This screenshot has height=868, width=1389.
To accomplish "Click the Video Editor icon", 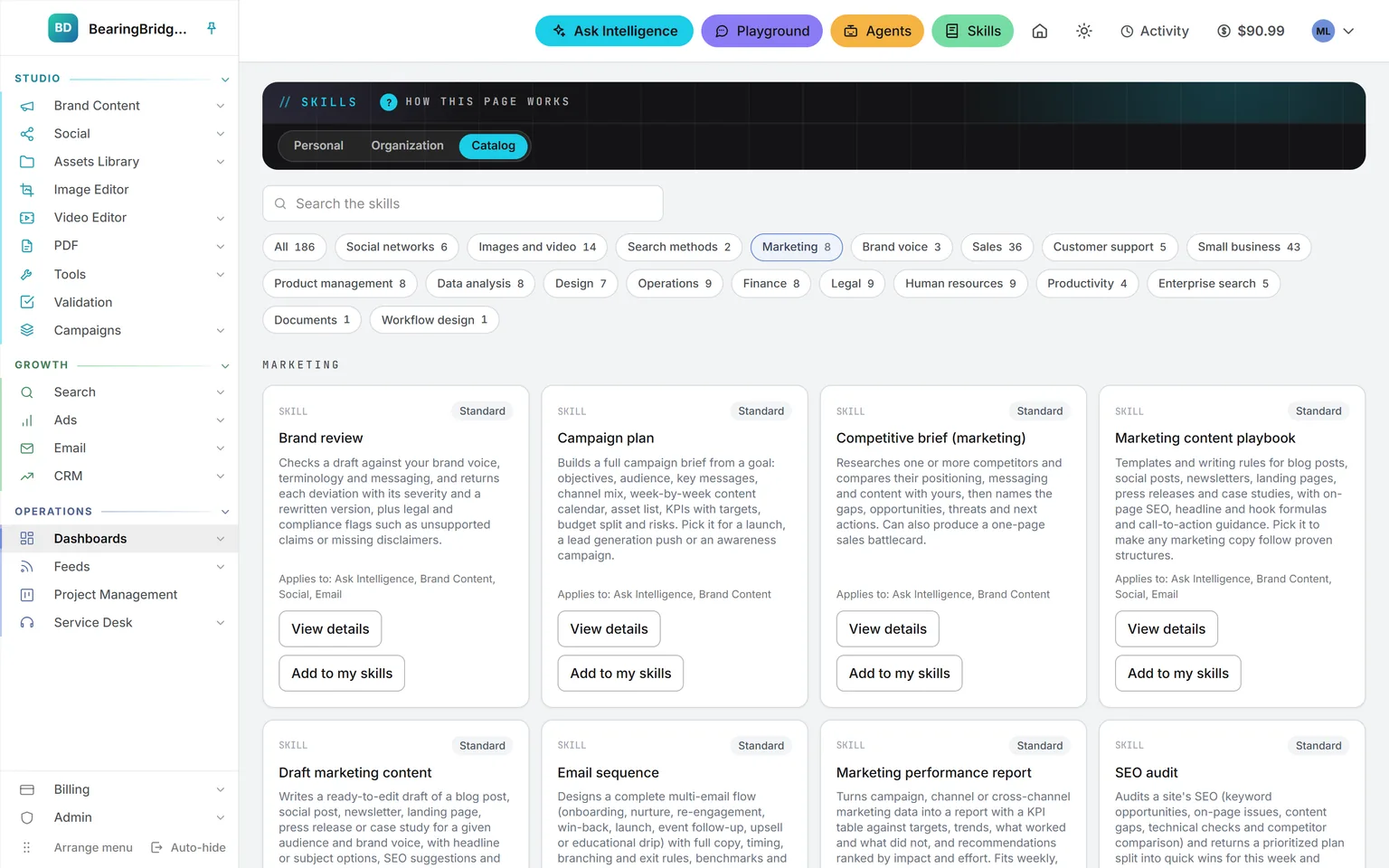I will pyautogui.click(x=27, y=218).
